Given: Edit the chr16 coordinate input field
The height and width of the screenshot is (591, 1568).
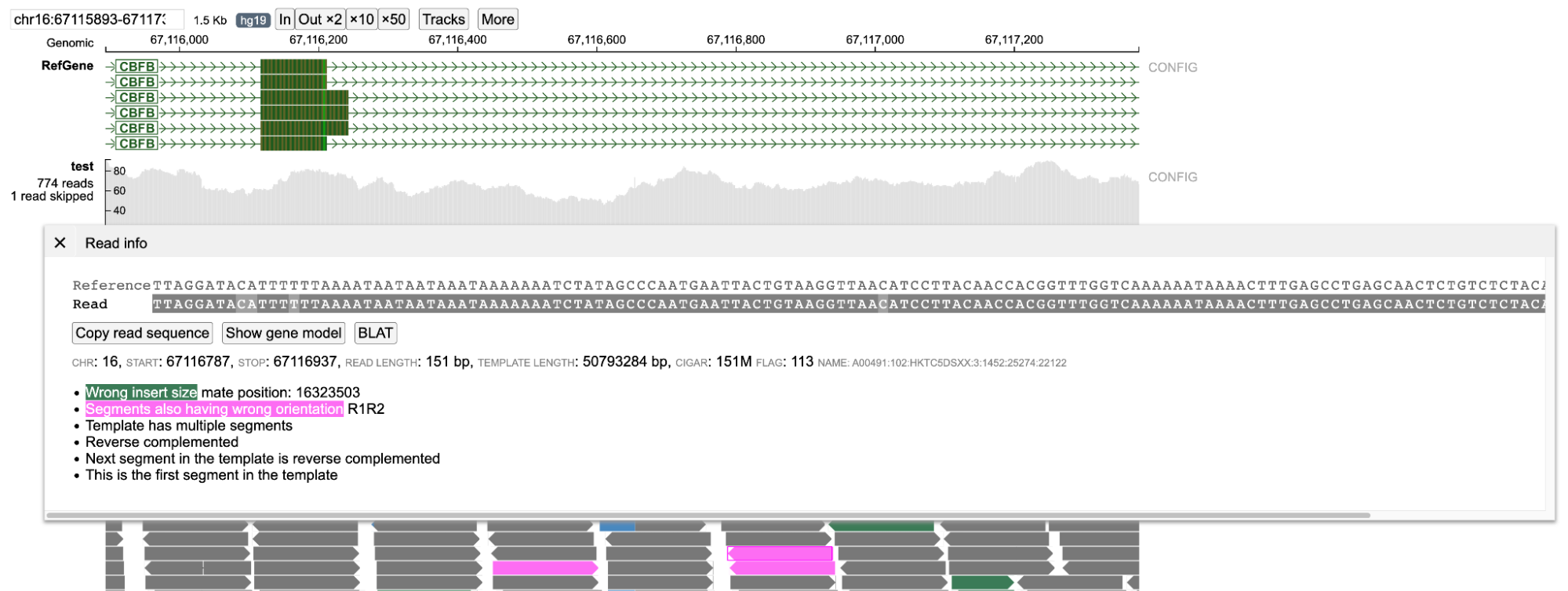Looking at the screenshot, I should click(x=96, y=20).
